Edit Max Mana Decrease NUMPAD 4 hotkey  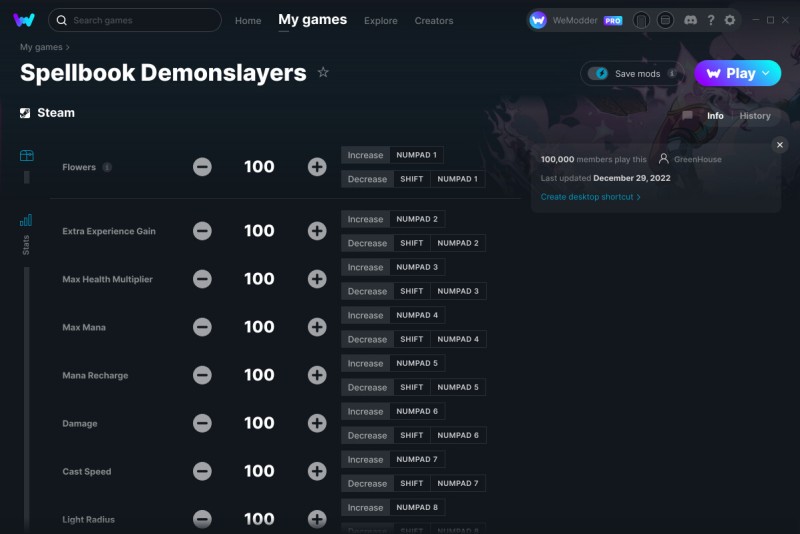(x=458, y=339)
